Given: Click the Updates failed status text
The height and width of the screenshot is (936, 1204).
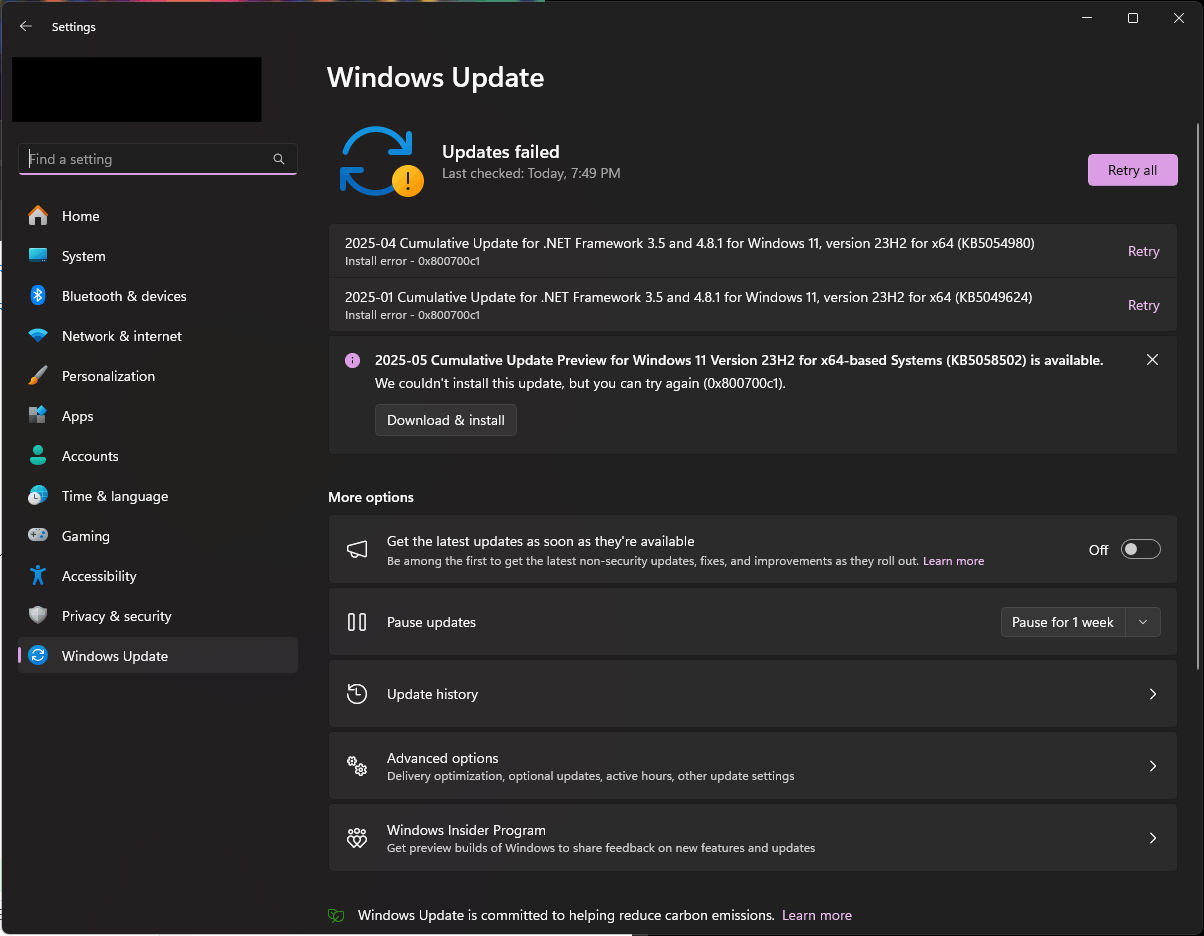Looking at the screenshot, I should pyautogui.click(x=501, y=152).
